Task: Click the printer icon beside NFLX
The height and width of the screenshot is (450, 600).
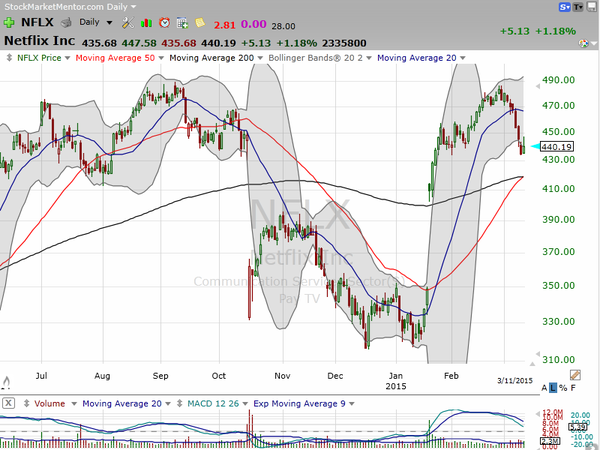Action: 66,23
